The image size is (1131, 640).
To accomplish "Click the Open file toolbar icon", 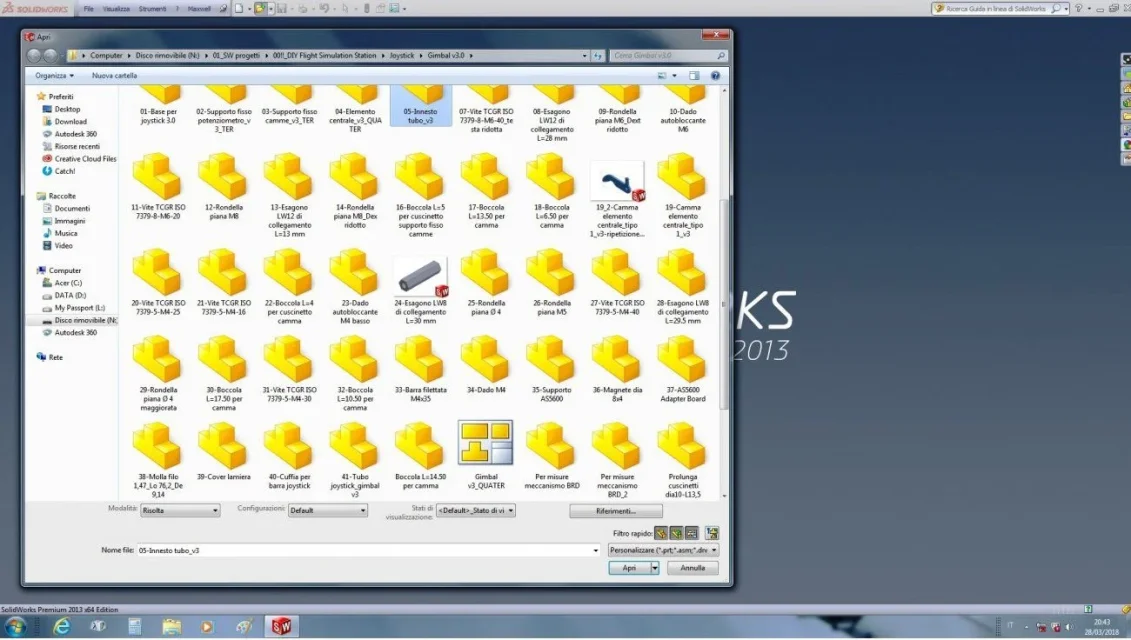I will click(x=260, y=9).
